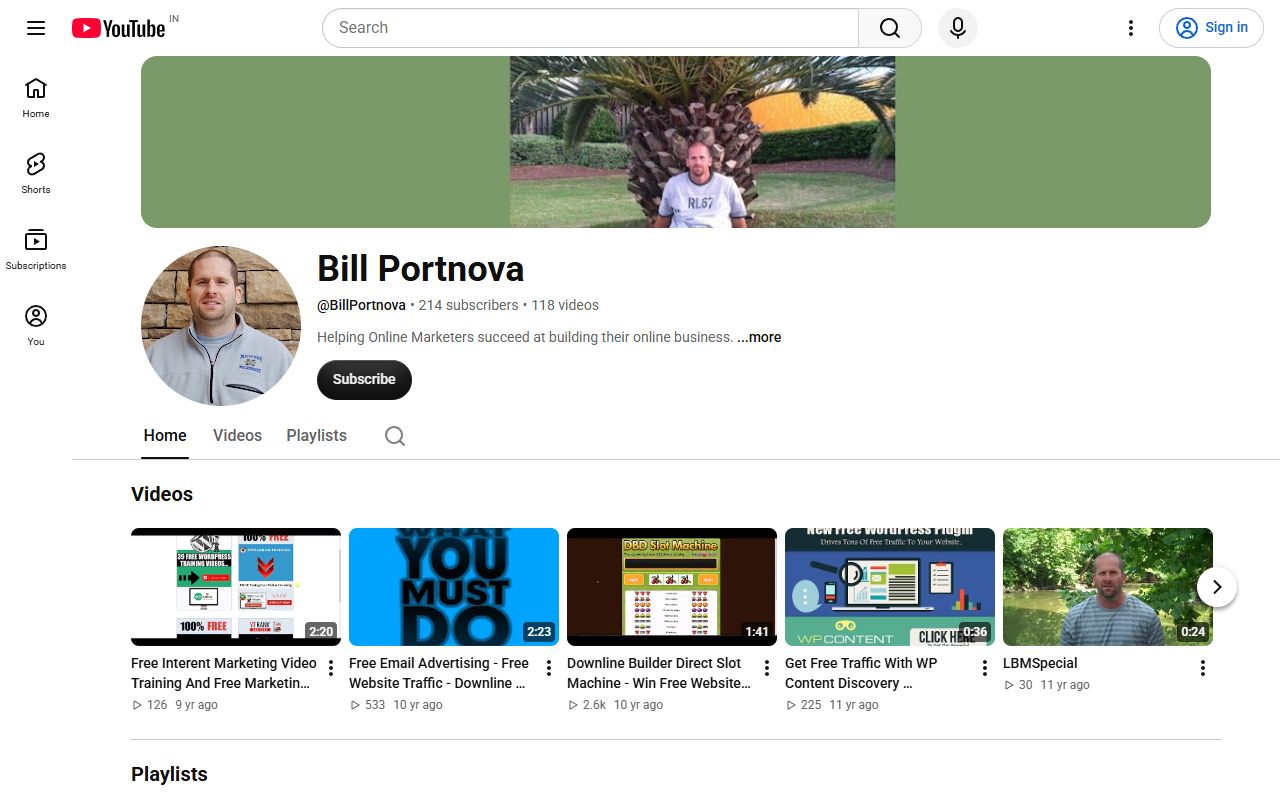The width and height of the screenshot is (1280, 800).
Task: Click the search magnifier button
Action: click(890, 28)
